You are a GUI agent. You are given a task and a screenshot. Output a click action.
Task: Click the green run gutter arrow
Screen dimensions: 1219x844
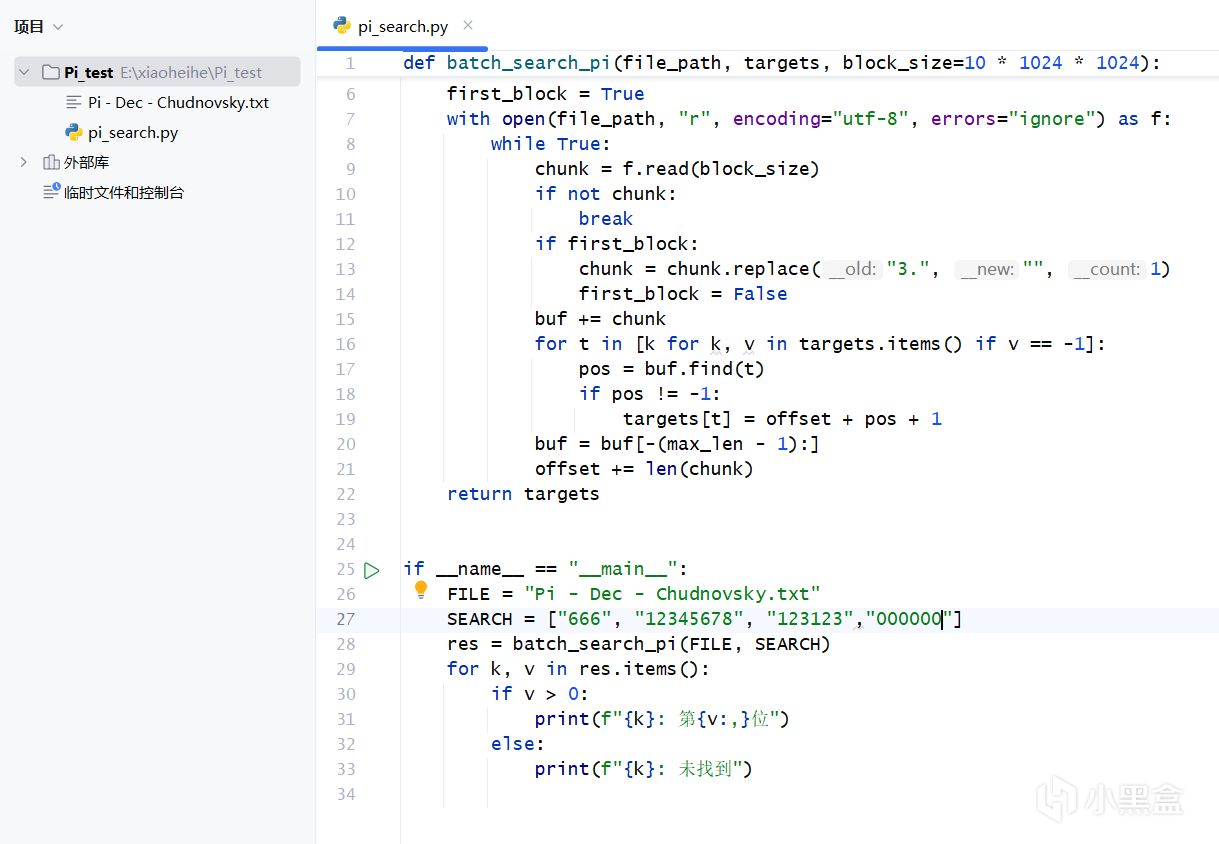(x=372, y=570)
